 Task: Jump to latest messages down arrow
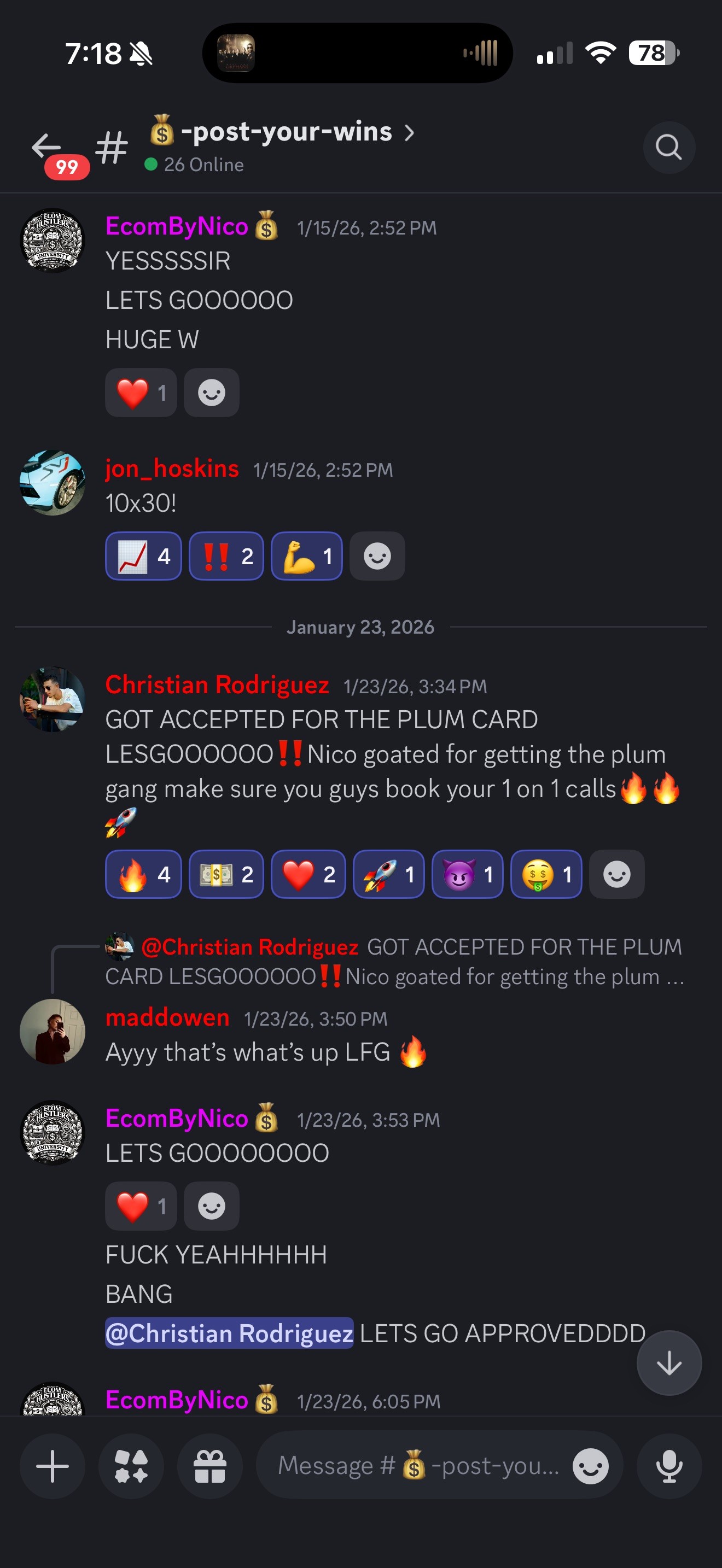coord(668,1363)
